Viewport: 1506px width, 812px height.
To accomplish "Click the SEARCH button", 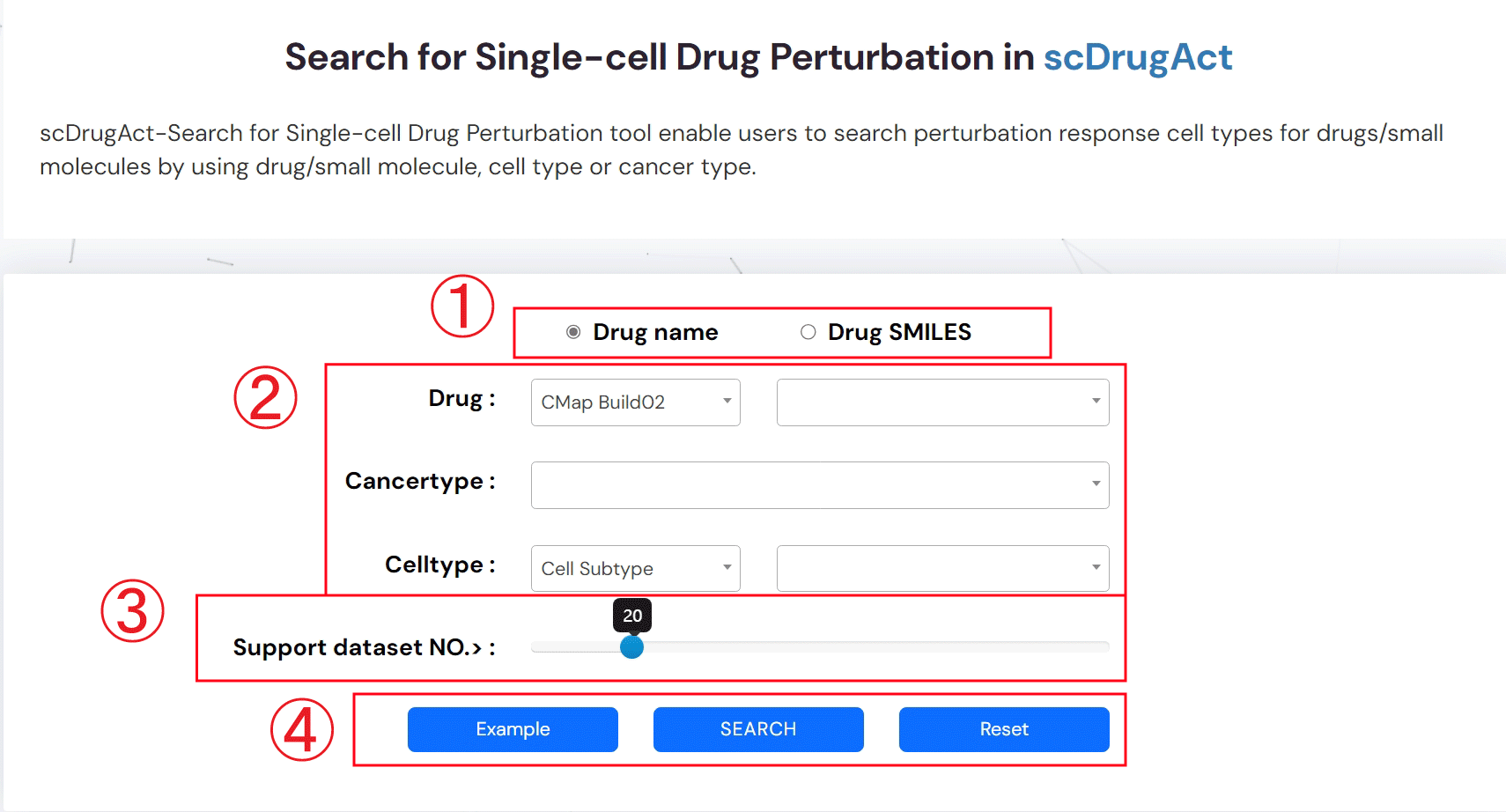I will pyautogui.click(x=757, y=729).
